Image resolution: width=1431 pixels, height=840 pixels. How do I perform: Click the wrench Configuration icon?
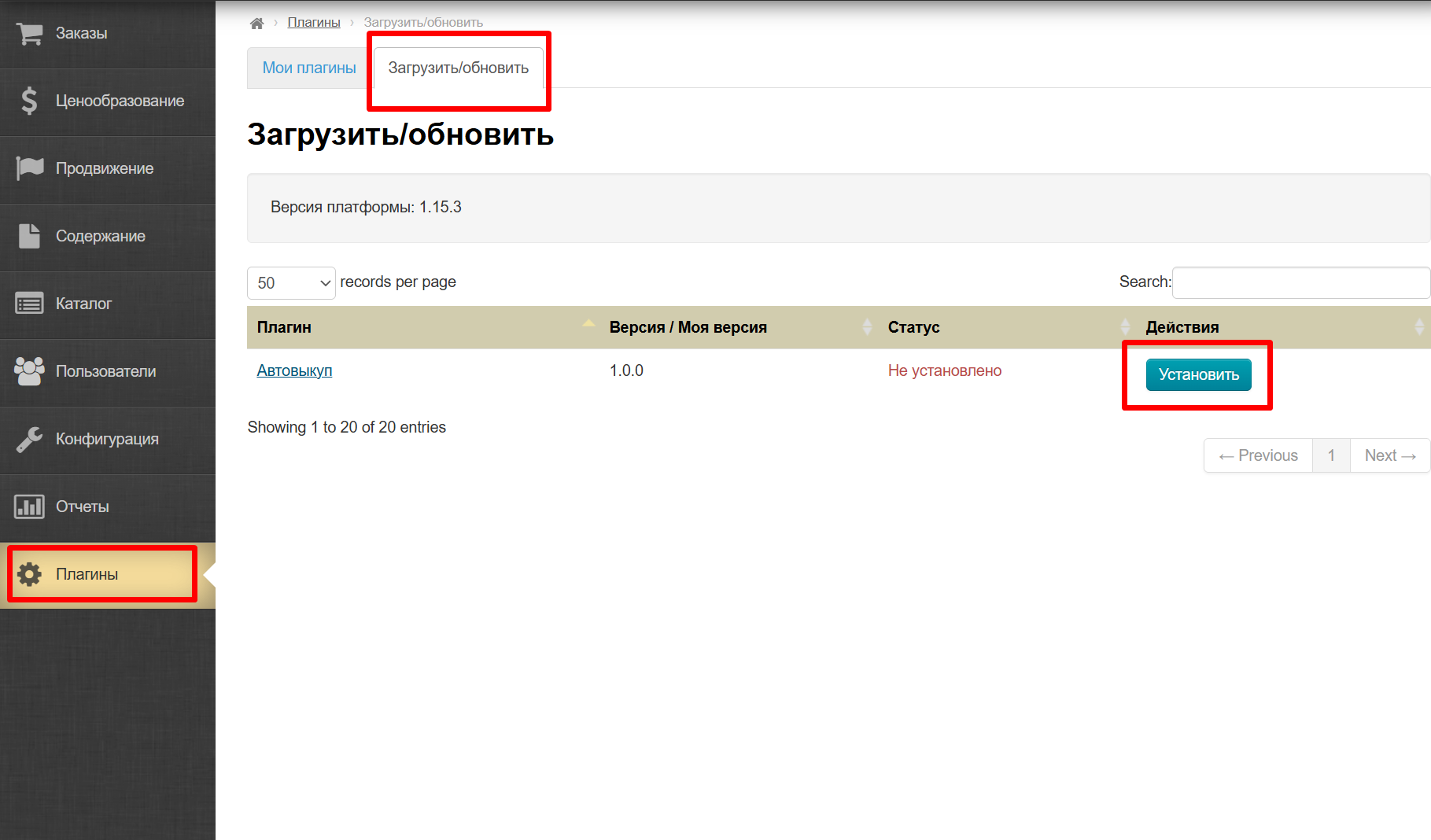(x=30, y=439)
